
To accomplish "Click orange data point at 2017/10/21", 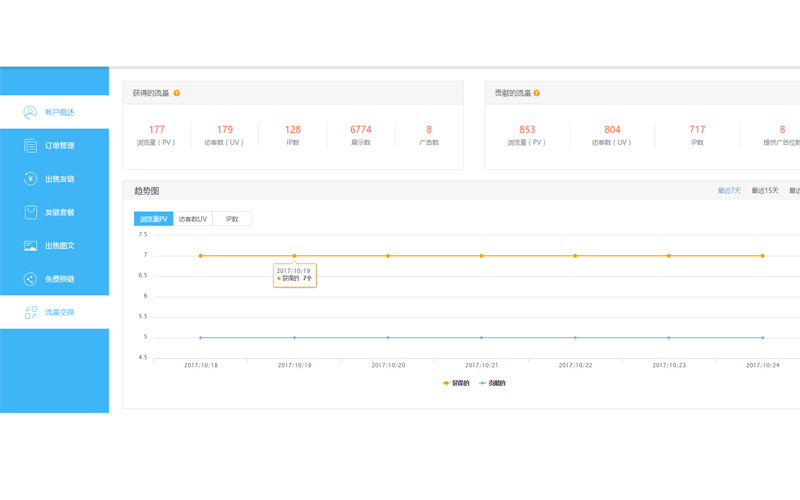I will coord(482,256).
